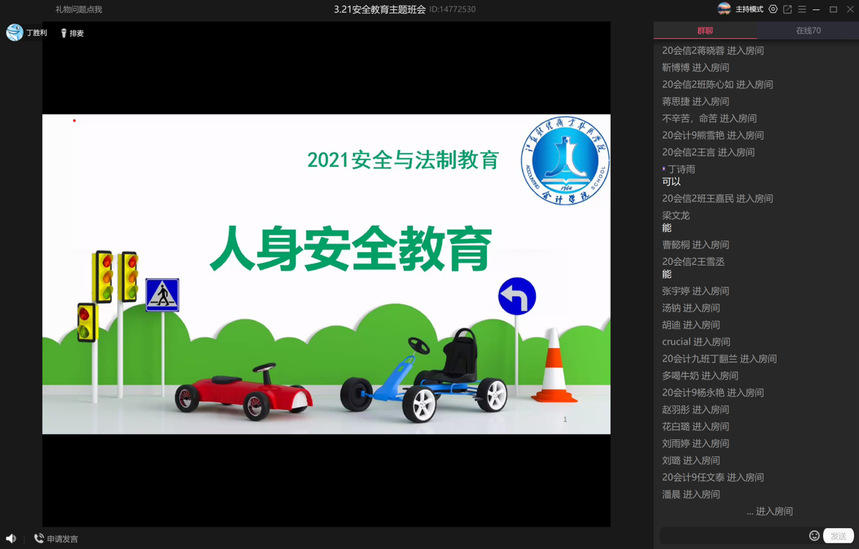This screenshot has height=549, width=859.
Task: Click the host profile avatar at top right
Action: [724, 9]
